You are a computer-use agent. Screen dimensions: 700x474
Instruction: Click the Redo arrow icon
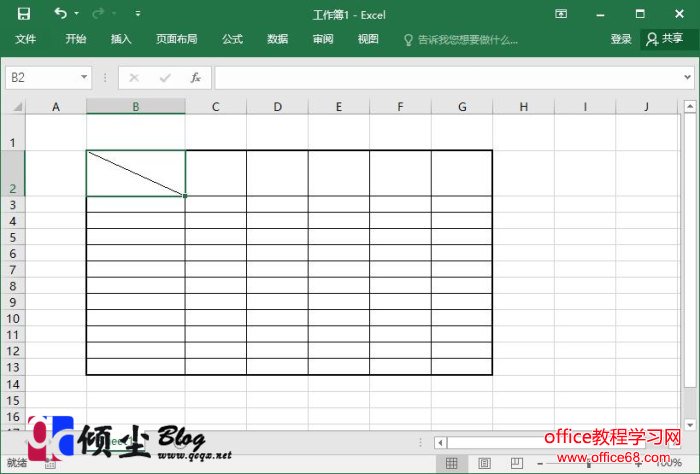(98, 14)
